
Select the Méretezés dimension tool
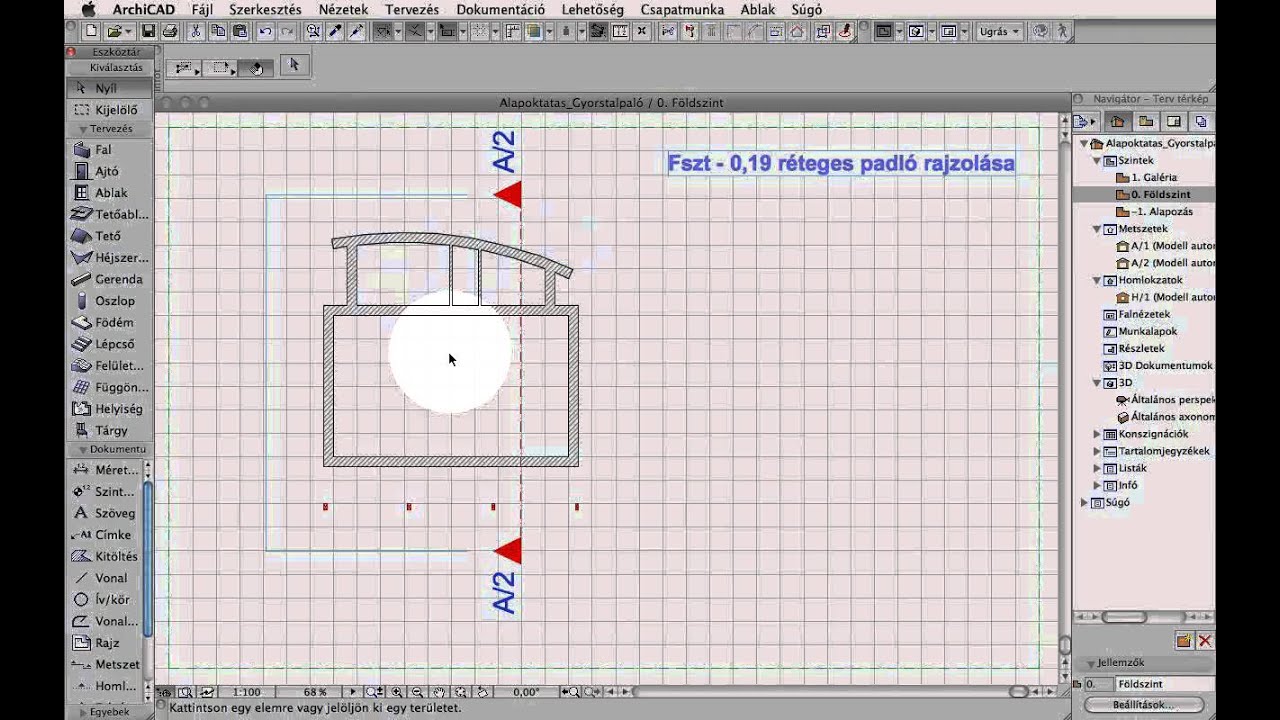pyautogui.click(x=106, y=470)
